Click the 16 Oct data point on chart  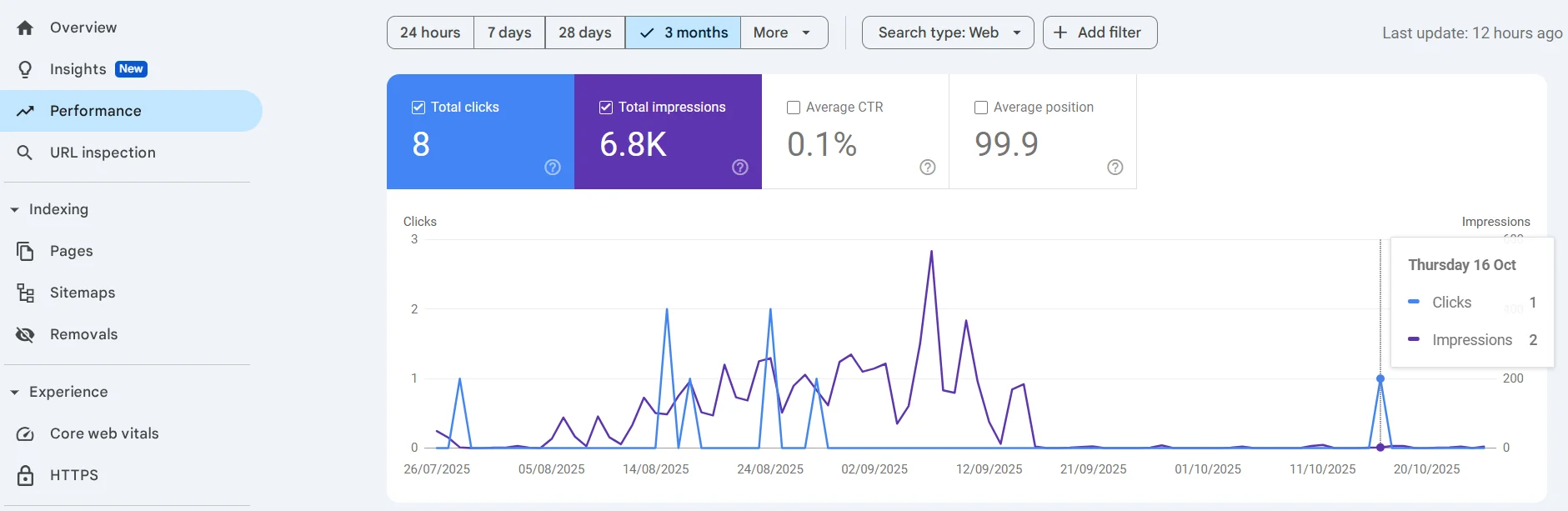(x=1380, y=378)
